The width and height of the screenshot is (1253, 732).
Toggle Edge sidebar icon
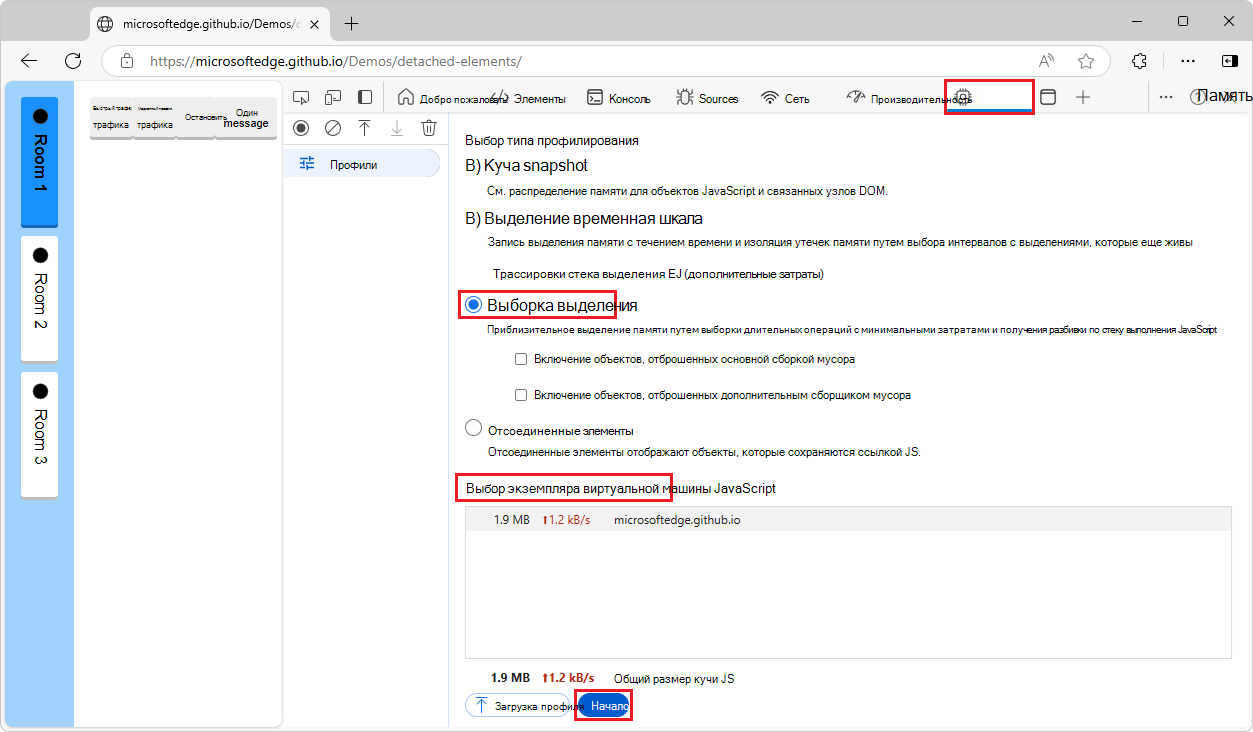[x=1230, y=61]
